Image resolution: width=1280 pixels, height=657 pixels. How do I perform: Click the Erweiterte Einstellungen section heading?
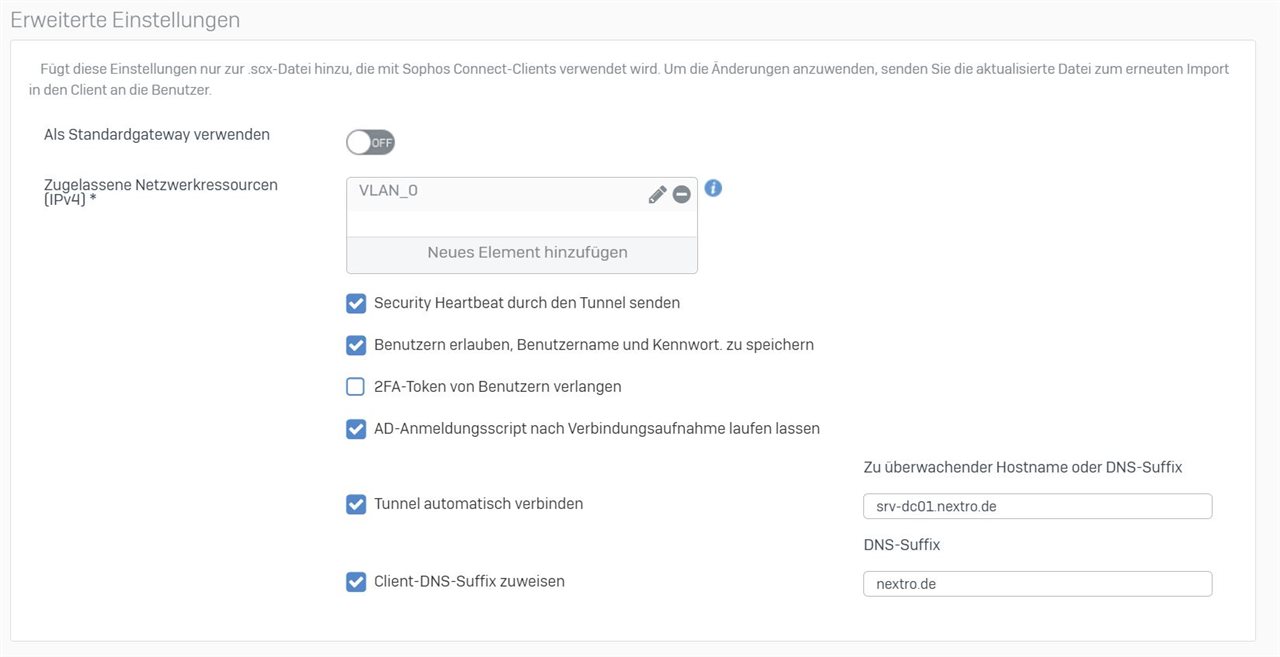125,20
